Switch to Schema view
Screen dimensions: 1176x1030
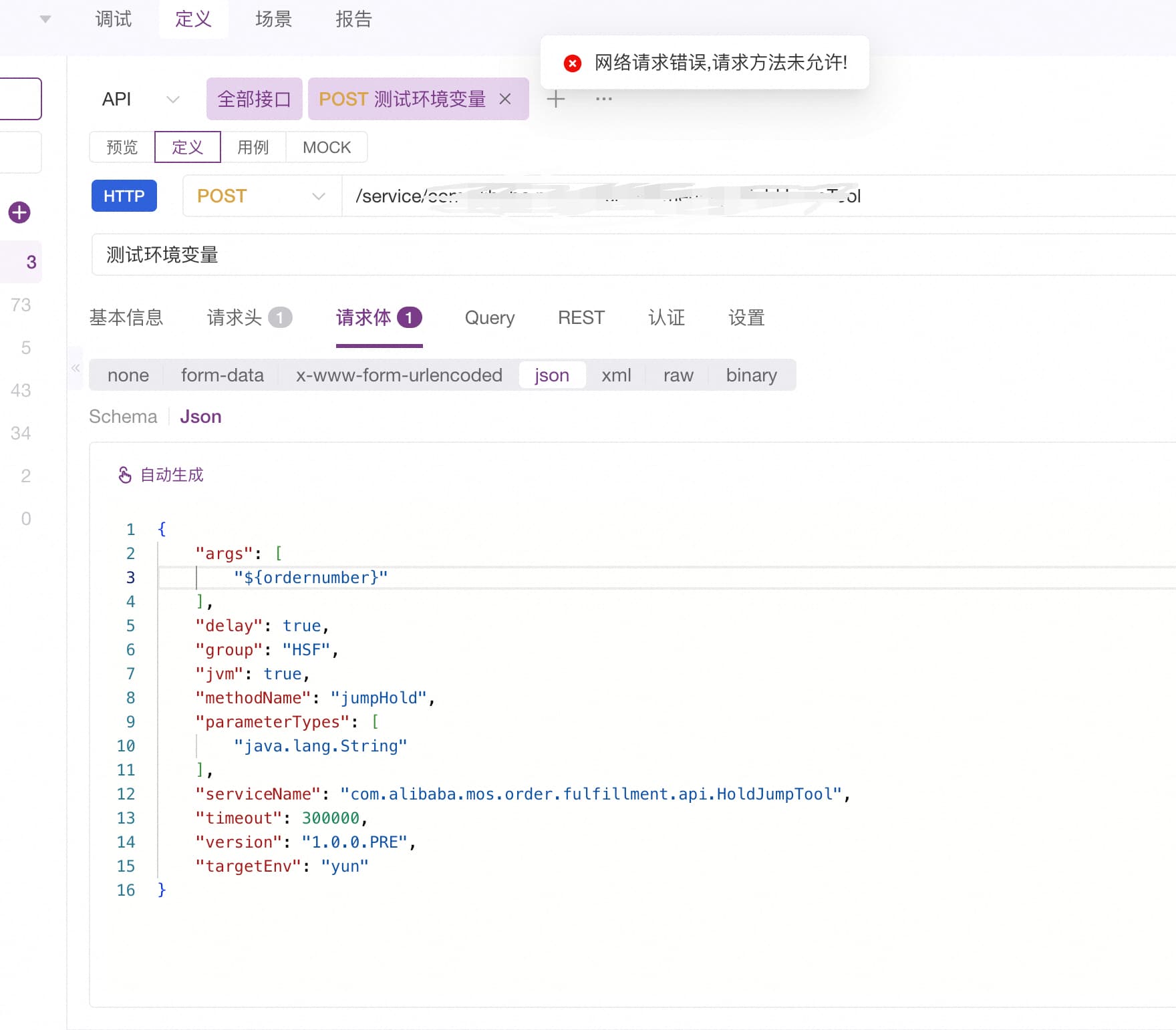pos(123,417)
